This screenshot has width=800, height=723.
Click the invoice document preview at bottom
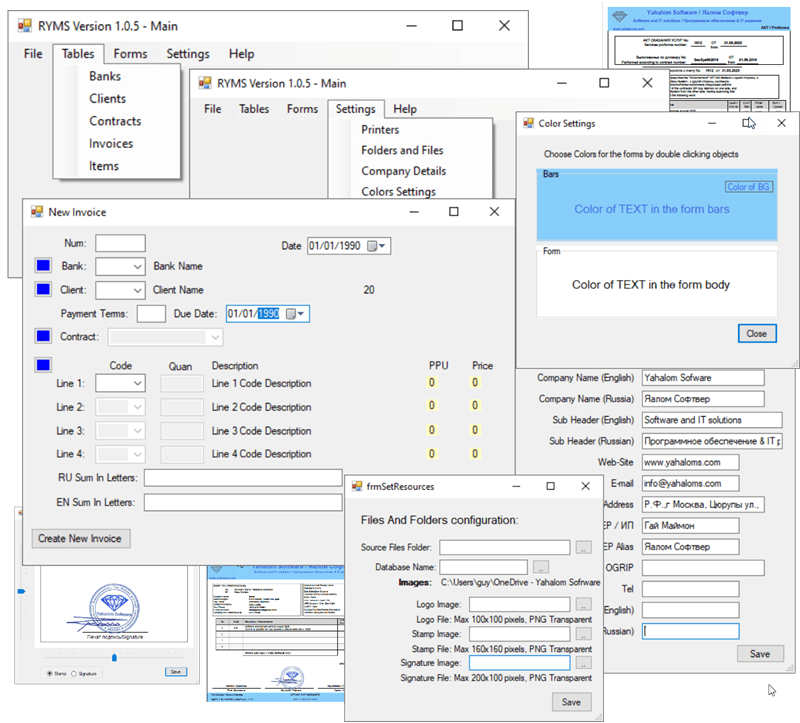click(276, 633)
